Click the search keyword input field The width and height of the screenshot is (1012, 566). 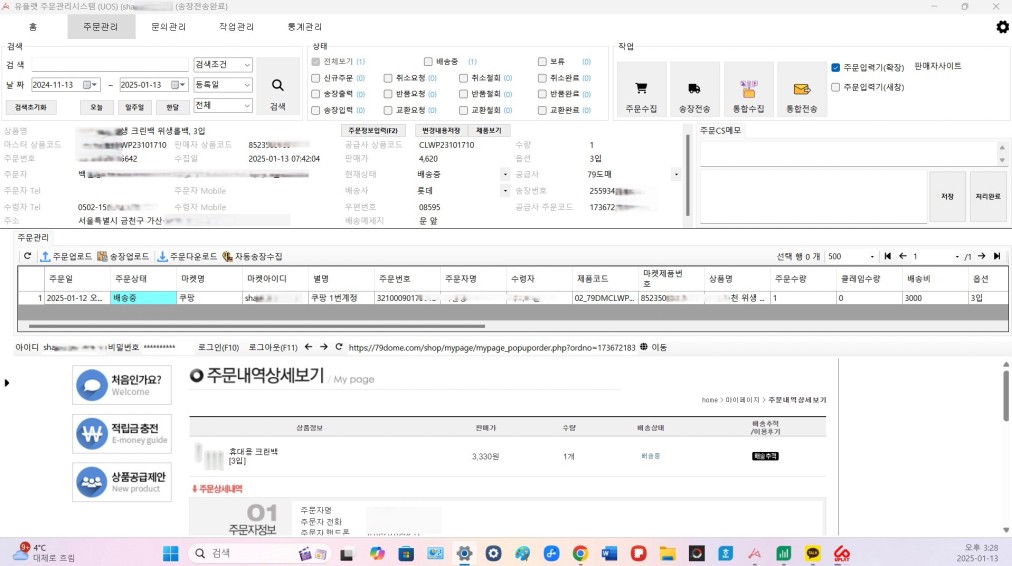point(109,65)
